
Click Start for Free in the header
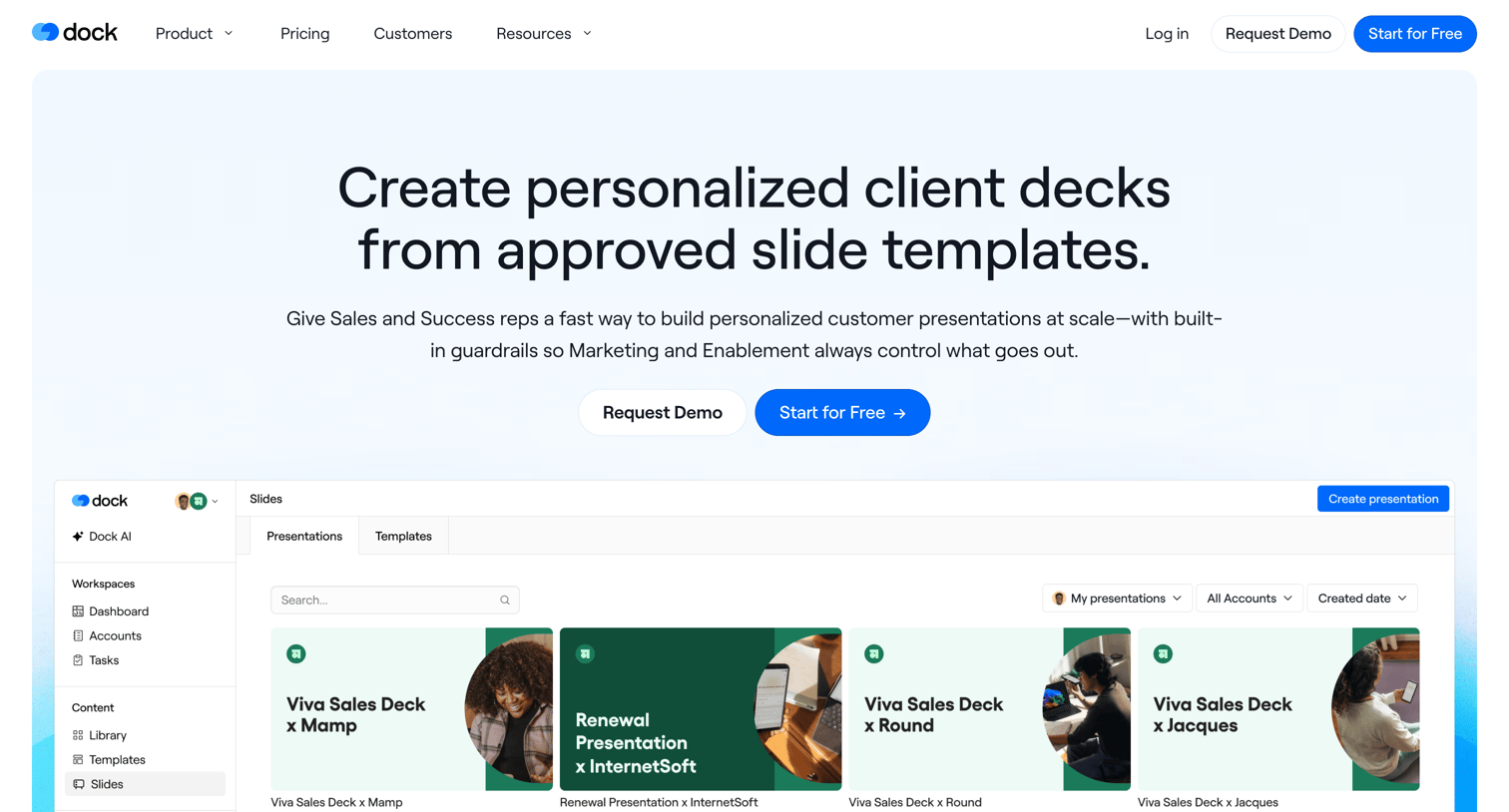(x=1414, y=34)
